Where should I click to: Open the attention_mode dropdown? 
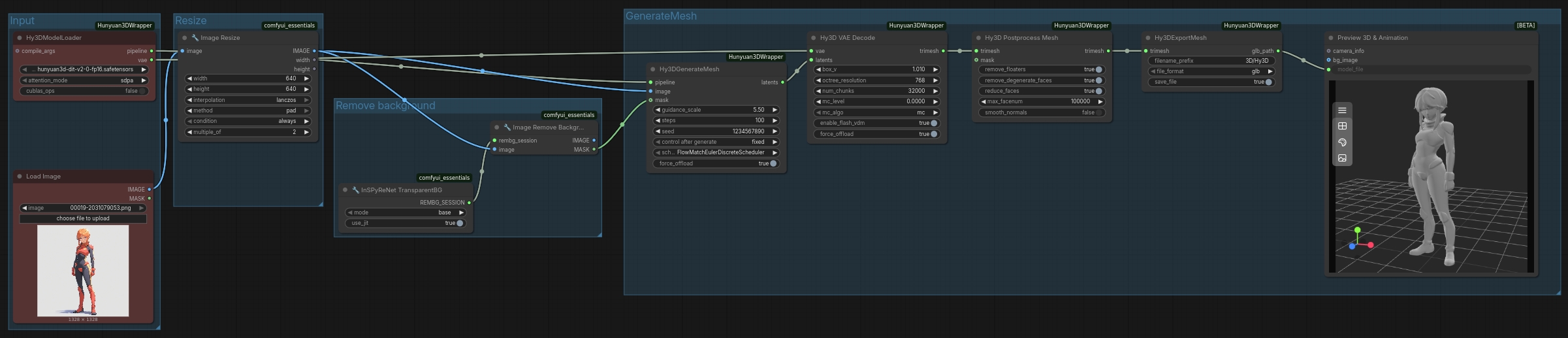[x=84, y=80]
